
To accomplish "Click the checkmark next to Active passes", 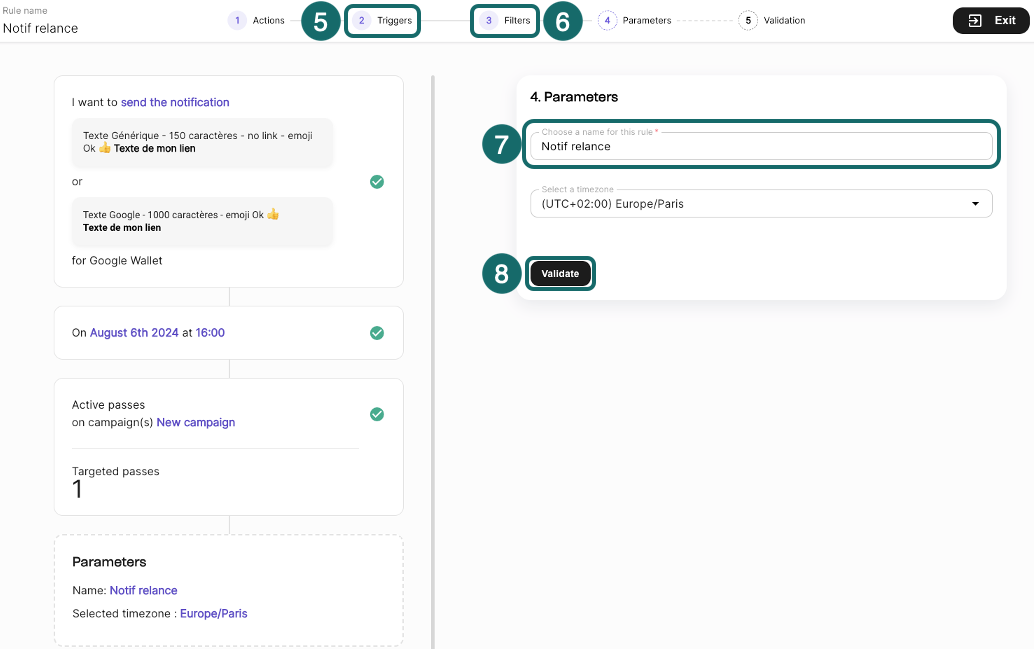I will (x=377, y=414).
